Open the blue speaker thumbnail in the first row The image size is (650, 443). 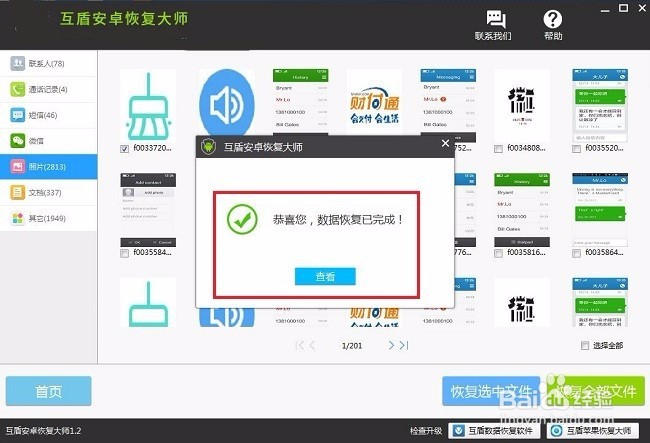click(226, 102)
